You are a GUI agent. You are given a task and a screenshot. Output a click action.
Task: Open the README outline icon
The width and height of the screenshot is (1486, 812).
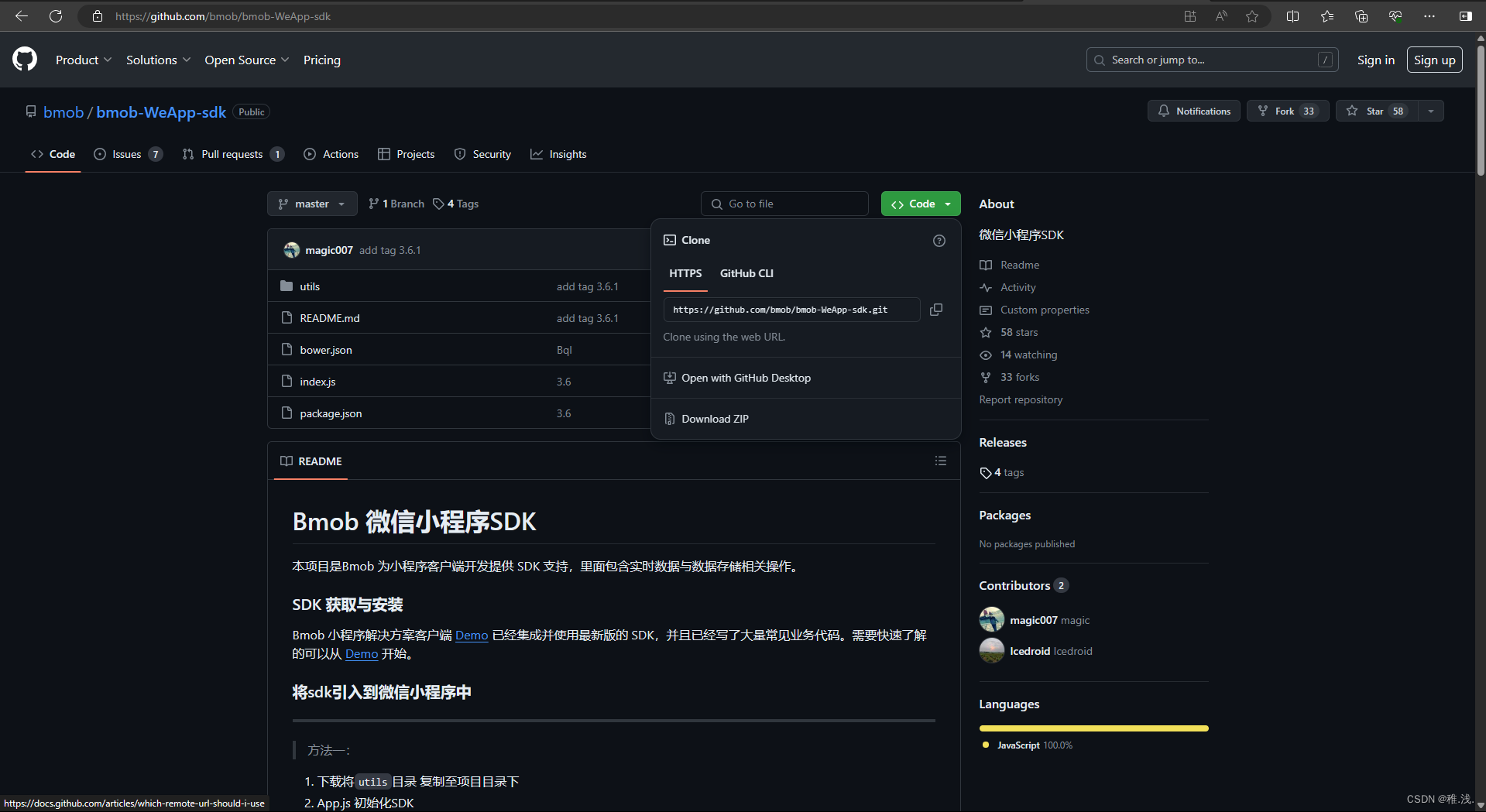pos(940,461)
